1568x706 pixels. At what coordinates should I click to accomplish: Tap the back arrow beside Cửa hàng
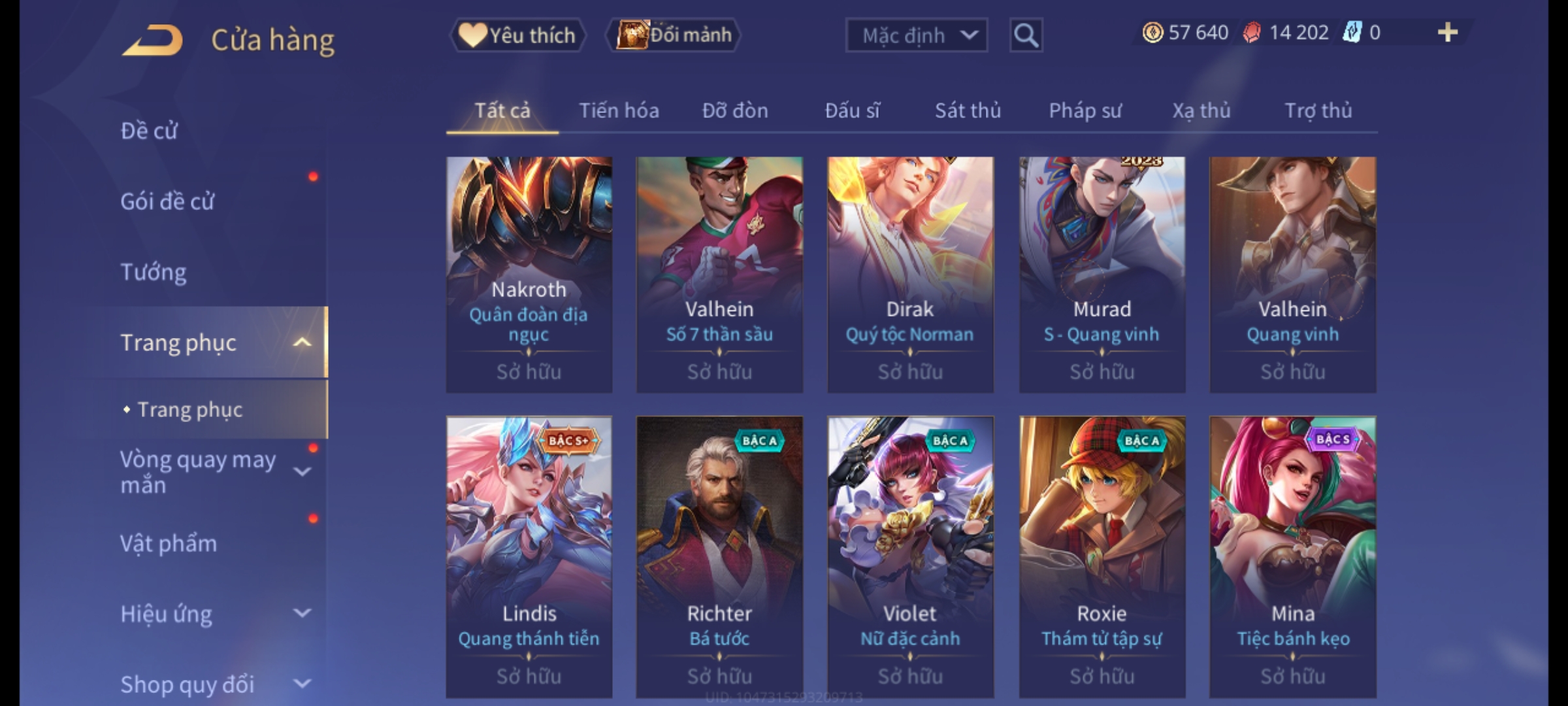[152, 41]
